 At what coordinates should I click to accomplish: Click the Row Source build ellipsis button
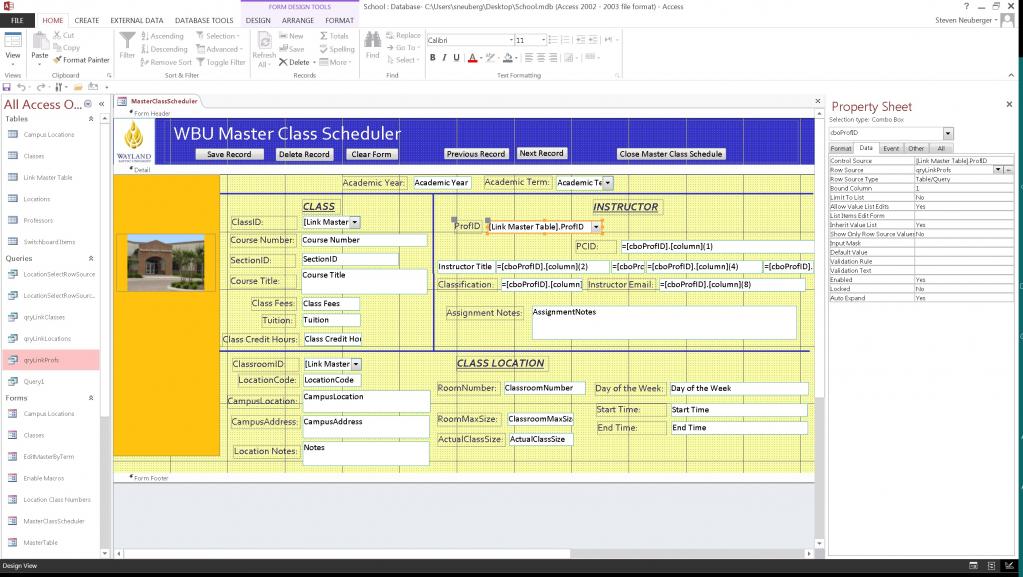tap(1009, 170)
